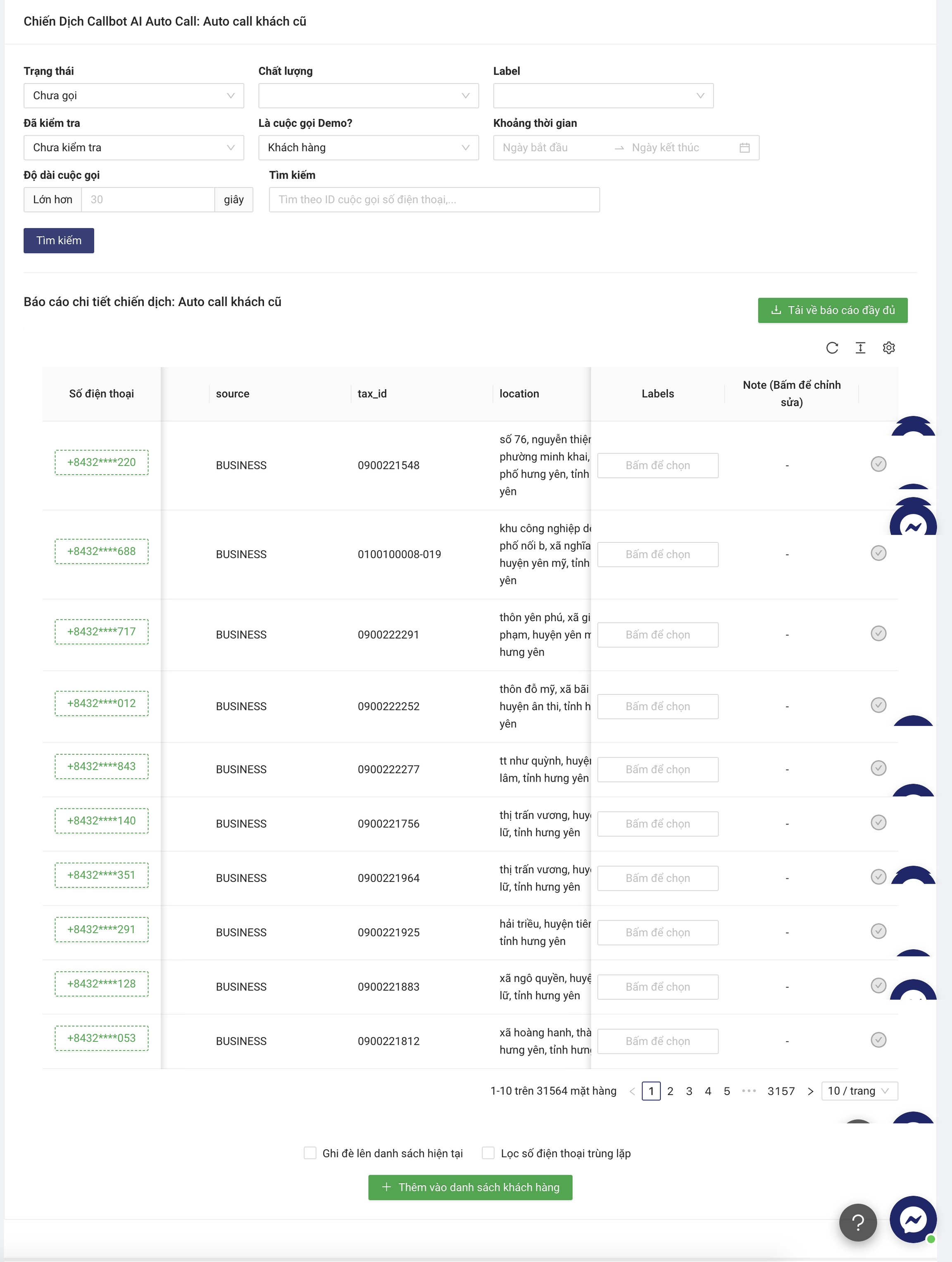Click the Tìm kiếm button

(x=59, y=241)
